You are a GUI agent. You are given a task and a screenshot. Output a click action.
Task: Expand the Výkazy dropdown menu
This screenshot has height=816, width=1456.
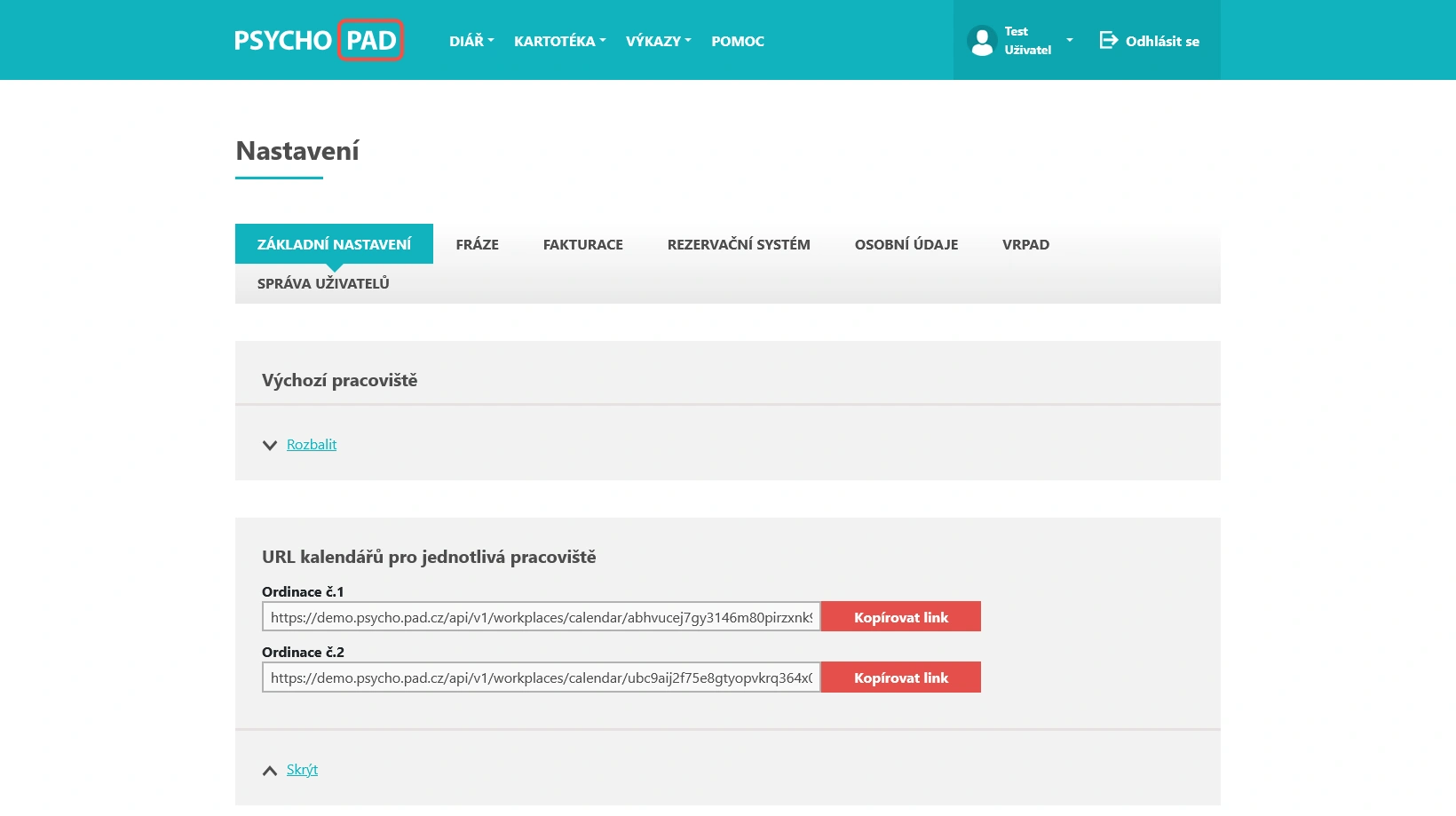click(658, 41)
